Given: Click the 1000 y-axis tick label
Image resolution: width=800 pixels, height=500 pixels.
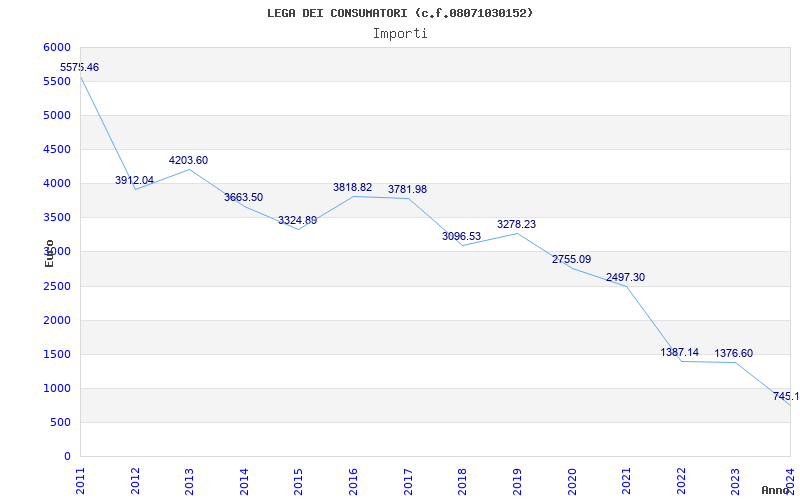Looking at the screenshot, I should point(58,388).
